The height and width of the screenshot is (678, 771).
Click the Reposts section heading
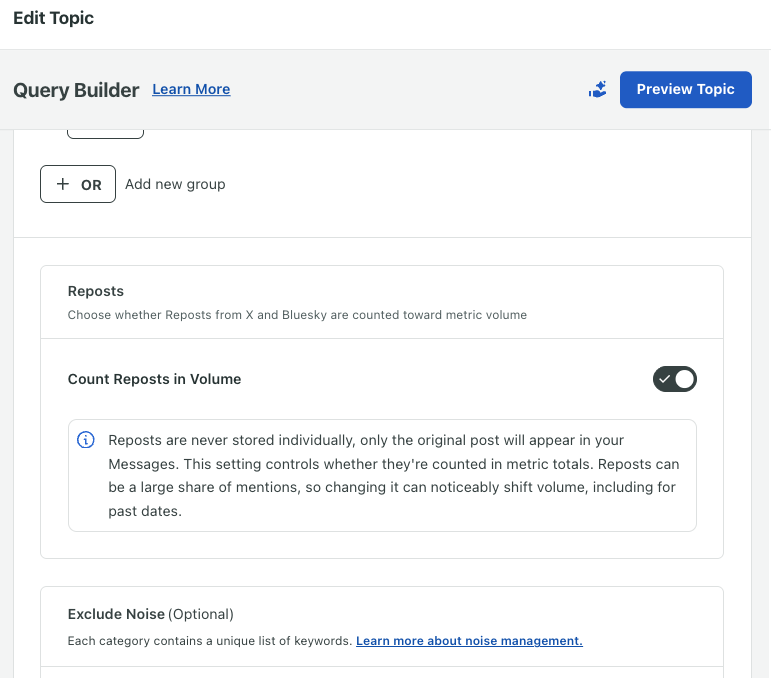[96, 291]
